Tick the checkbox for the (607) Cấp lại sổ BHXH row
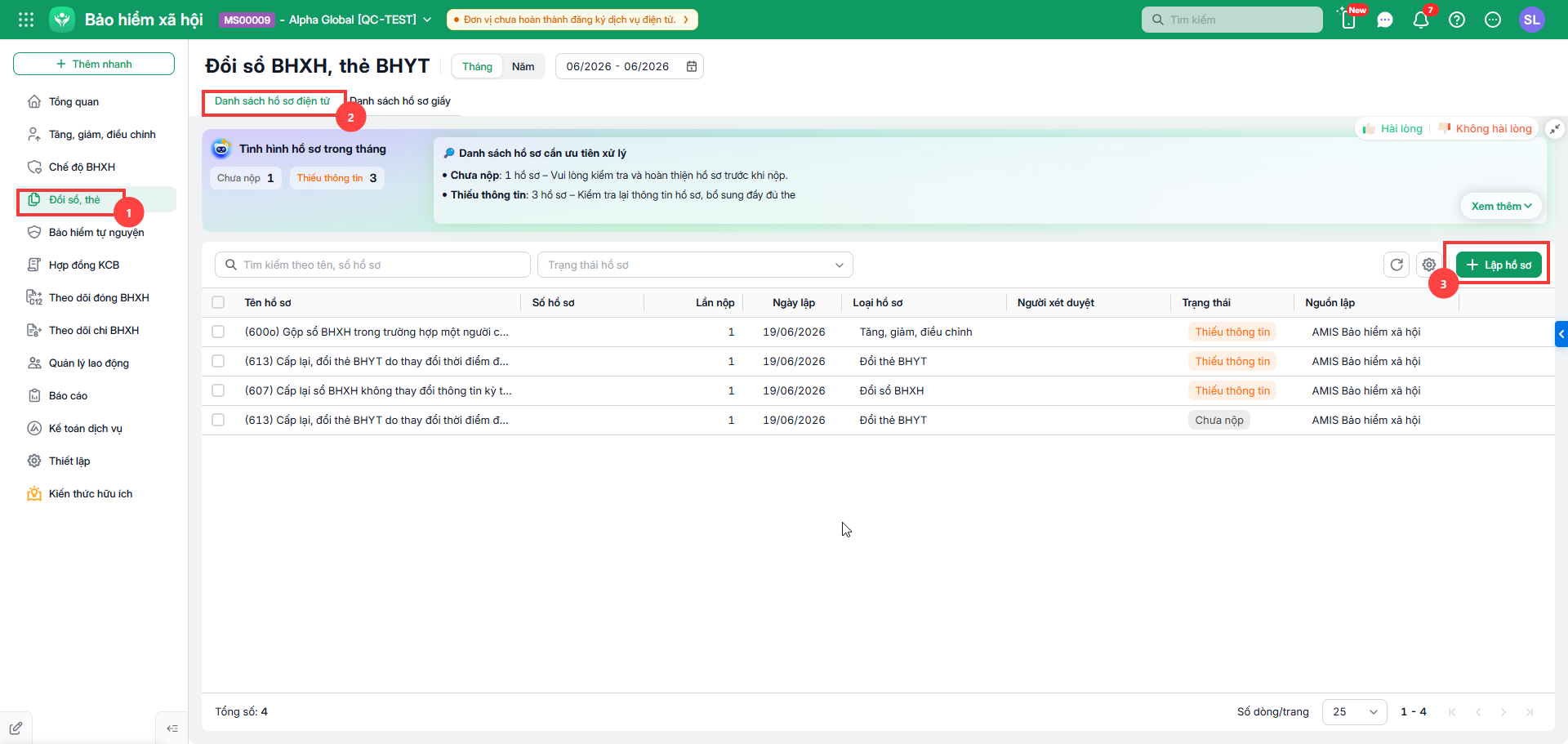Image resolution: width=1568 pixels, height=744 pixels. point(218,390)
